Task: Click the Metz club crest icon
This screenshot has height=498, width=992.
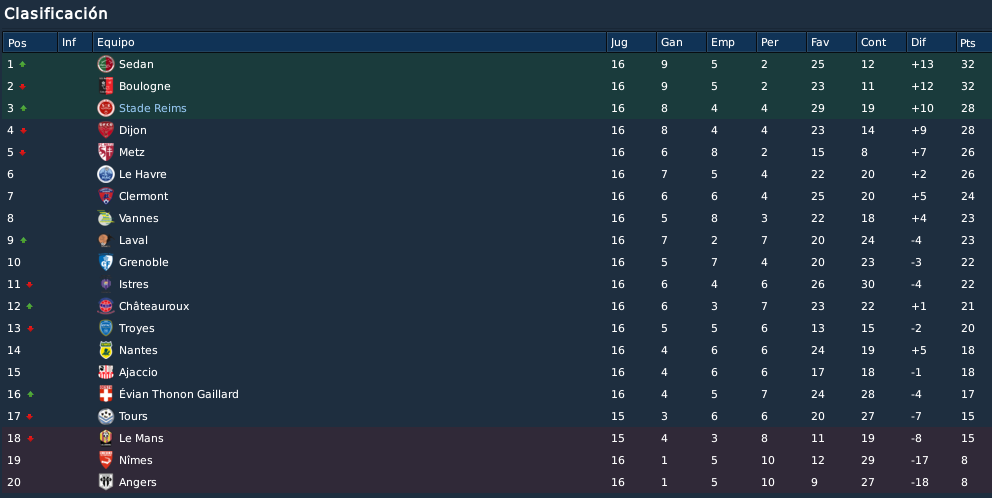Action: click(x=106, y=152)
